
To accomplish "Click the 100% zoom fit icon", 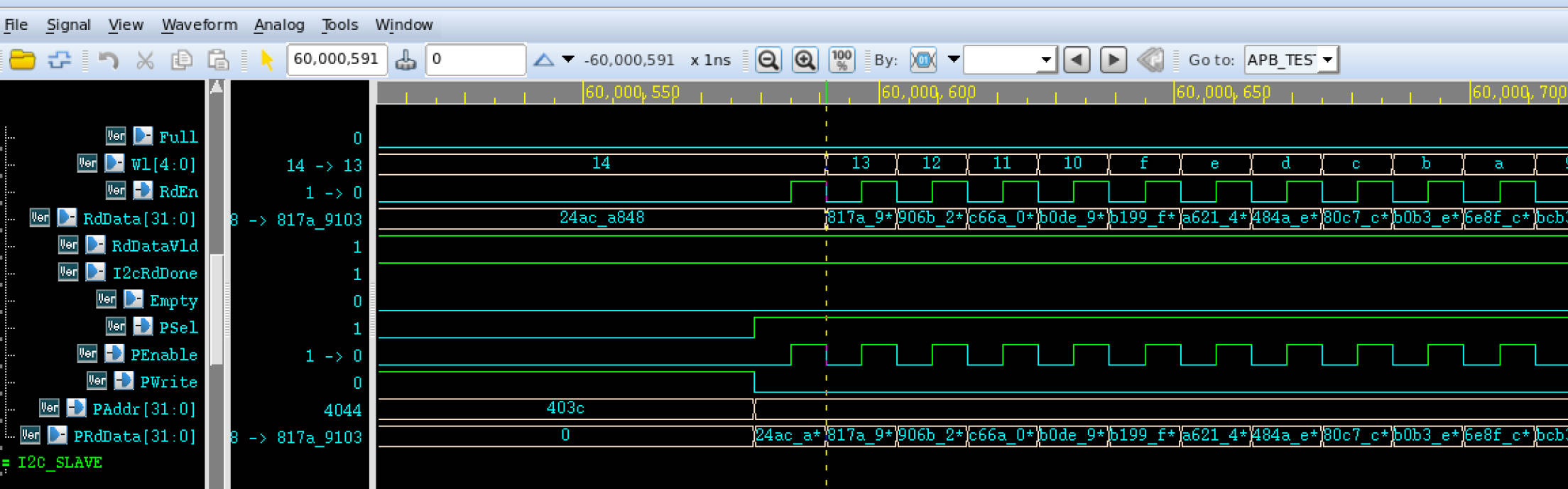I will [842, 60].
